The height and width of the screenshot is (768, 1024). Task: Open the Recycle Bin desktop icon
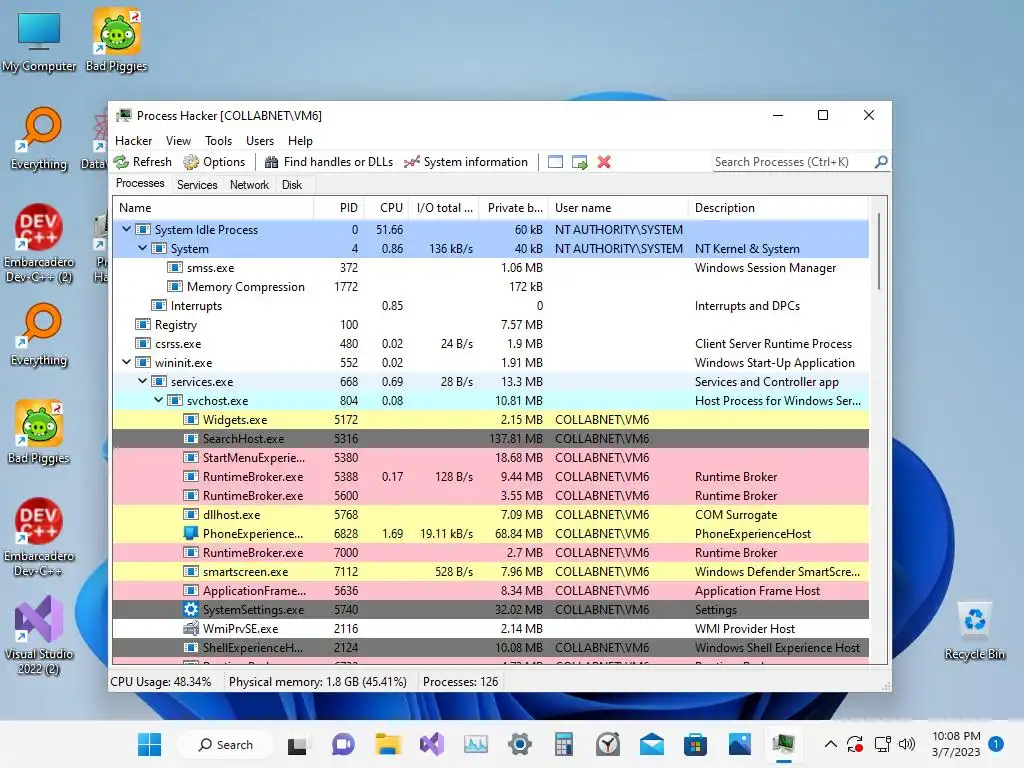point(974,630)
